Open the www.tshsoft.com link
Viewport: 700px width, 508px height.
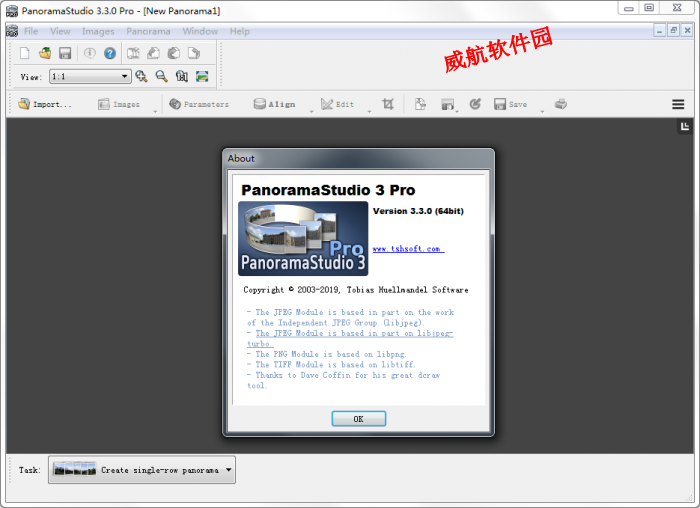click(x=408, y=249)
